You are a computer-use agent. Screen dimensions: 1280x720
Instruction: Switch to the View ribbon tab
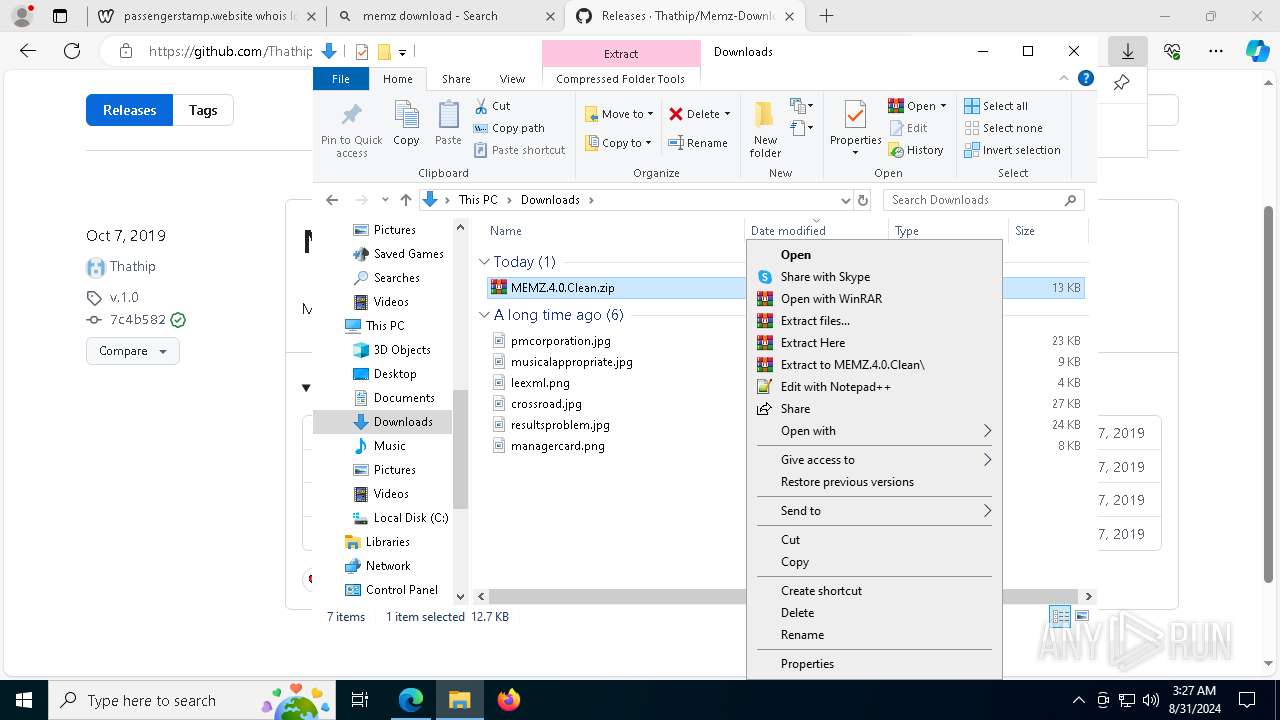(512, 79)
